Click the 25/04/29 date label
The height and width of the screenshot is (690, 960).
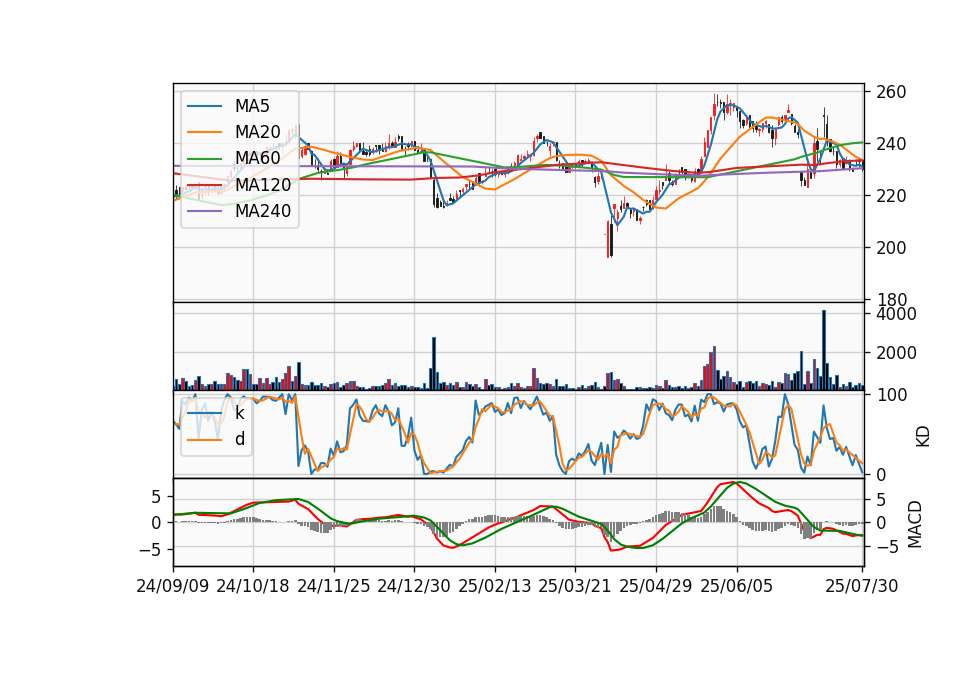656,586
